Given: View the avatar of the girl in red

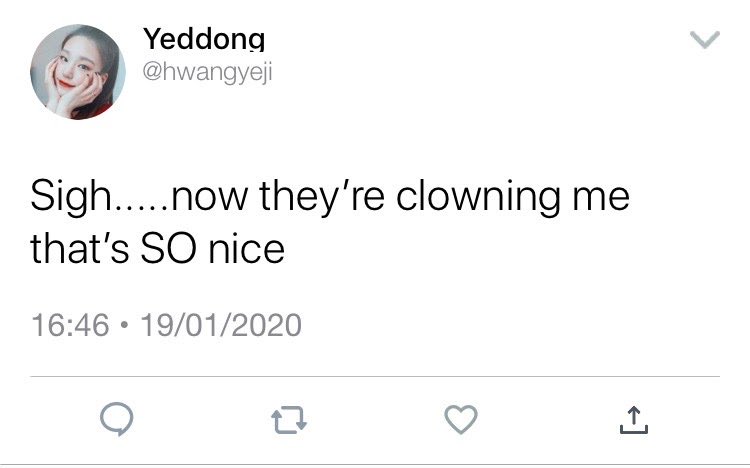Looking at the screenshot, I should [x=78, y=72].
